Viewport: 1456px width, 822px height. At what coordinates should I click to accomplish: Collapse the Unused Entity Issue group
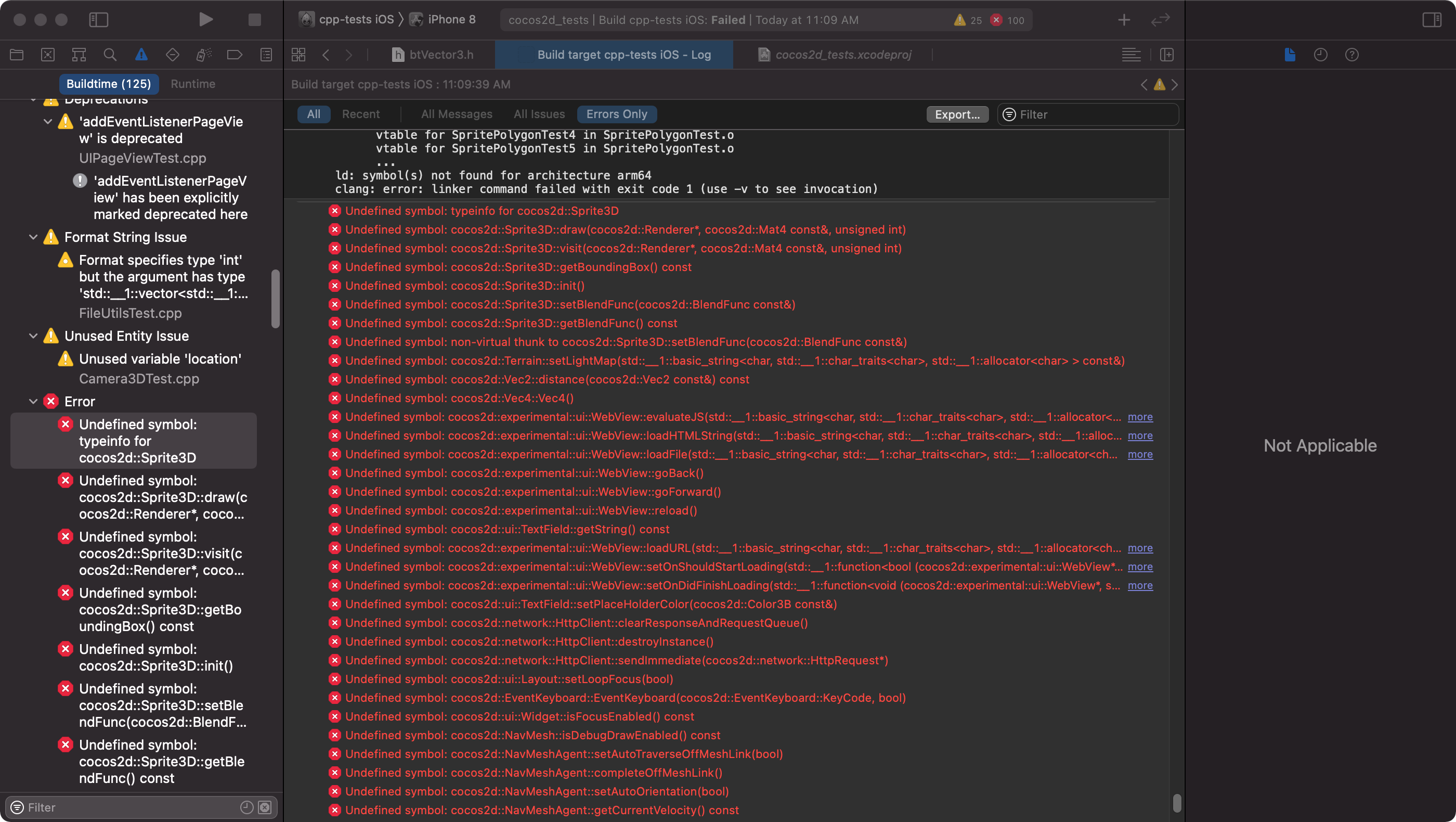[33, 336]
